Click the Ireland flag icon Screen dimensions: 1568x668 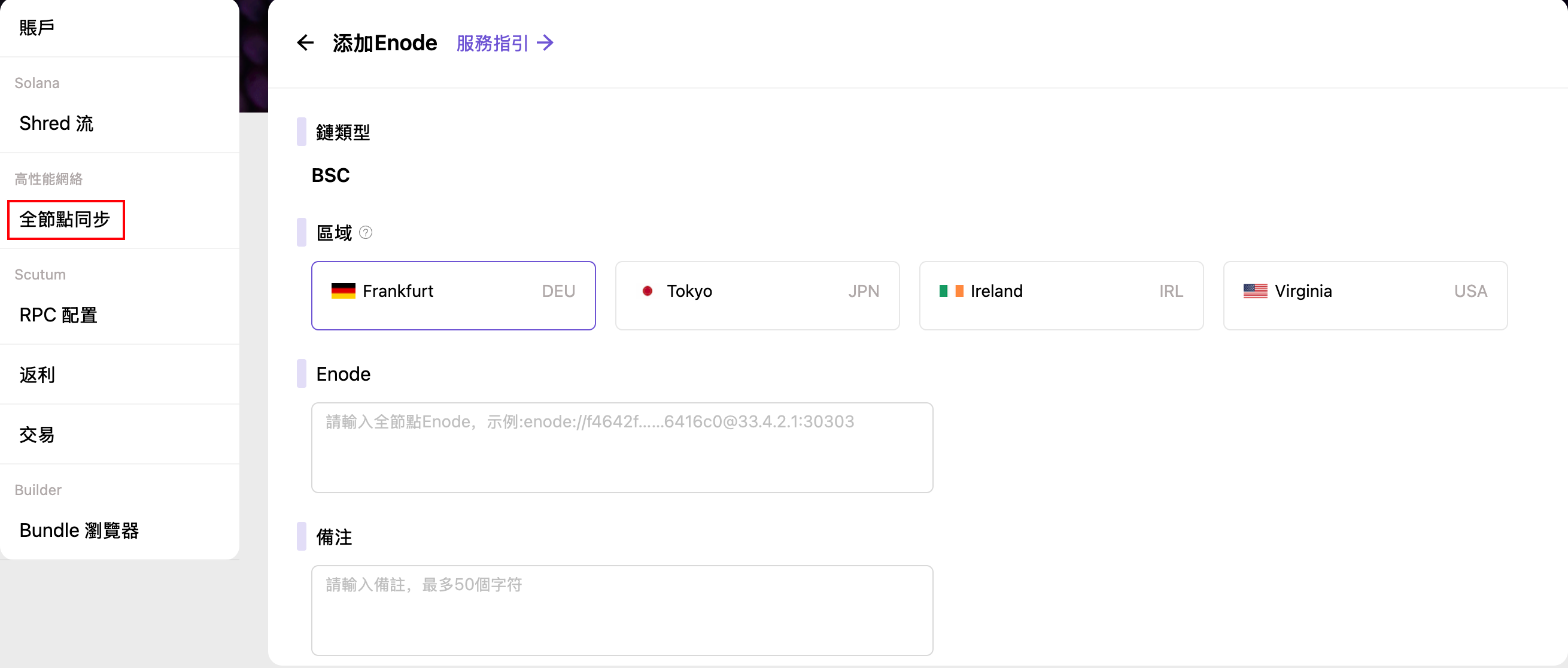click(x=951, y=291)
